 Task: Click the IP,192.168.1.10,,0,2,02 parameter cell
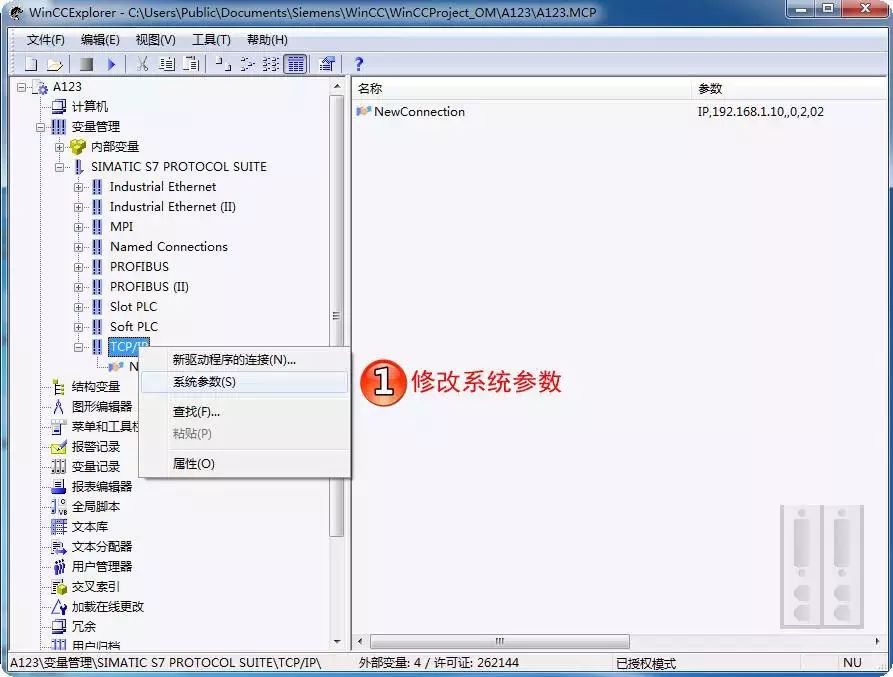tap(760, 112)
